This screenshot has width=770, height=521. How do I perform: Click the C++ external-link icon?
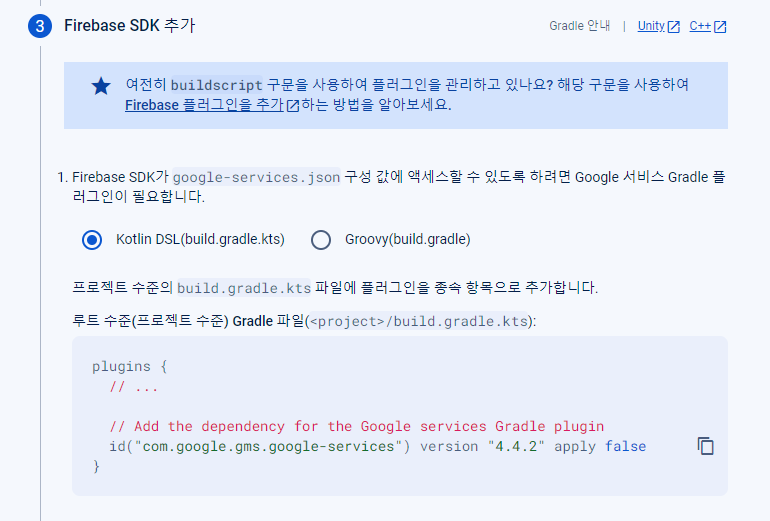point(720,27)
